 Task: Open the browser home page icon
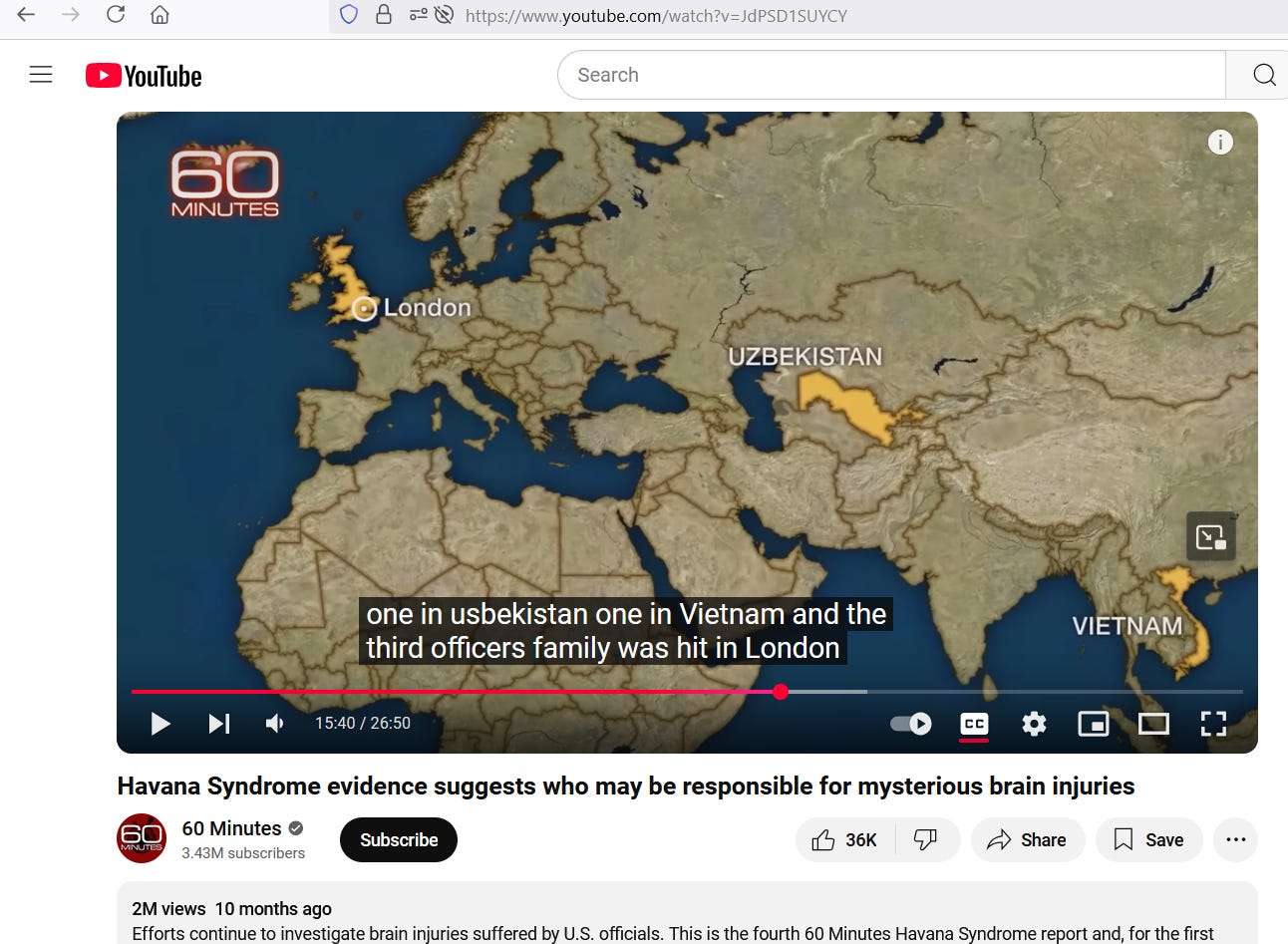point(160,15)
